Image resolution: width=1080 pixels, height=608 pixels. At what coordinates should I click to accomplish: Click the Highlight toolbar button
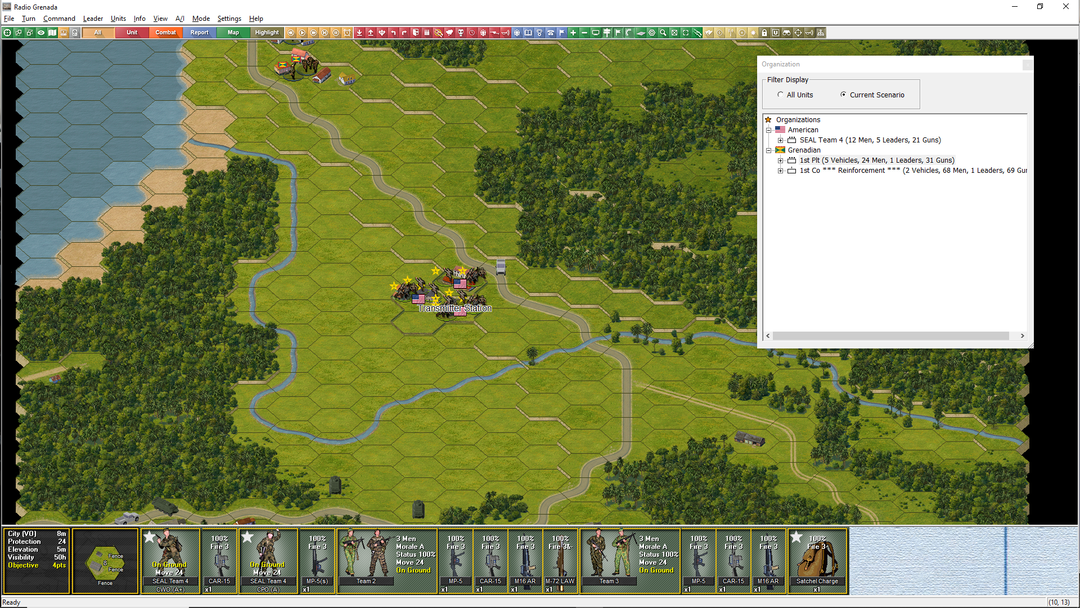pyautogui.click(x=267, y=32)
